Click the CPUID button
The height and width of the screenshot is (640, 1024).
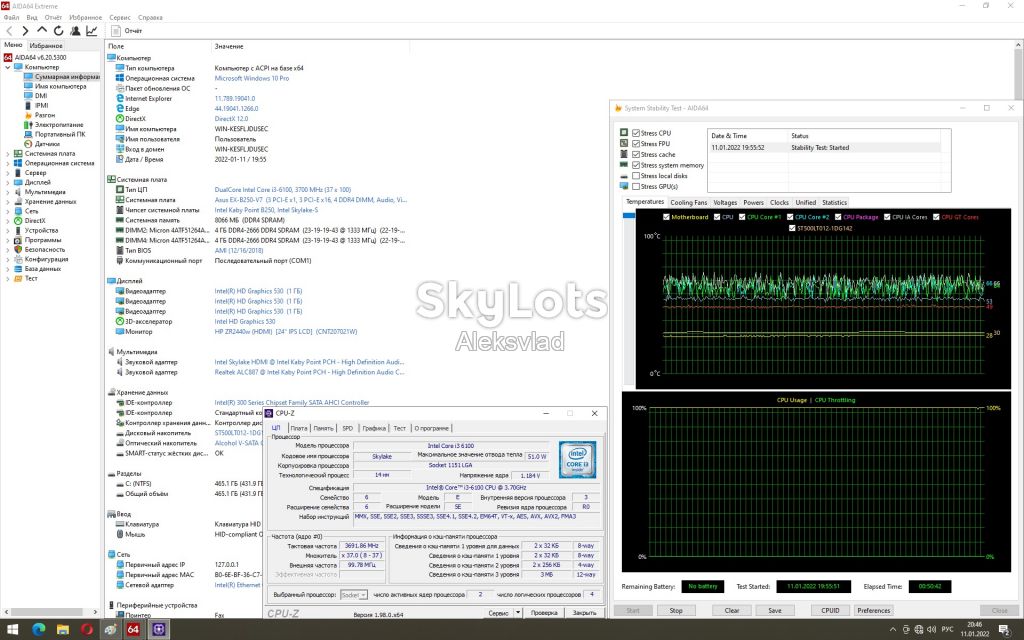coord(830,610)
